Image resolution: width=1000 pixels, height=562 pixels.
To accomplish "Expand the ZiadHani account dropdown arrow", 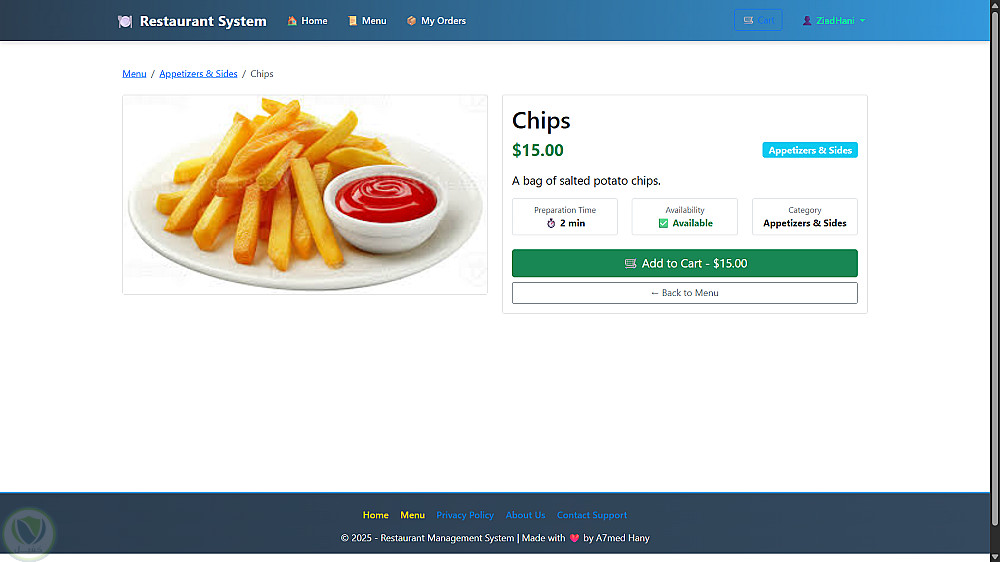I will click(x=862, y=20).
